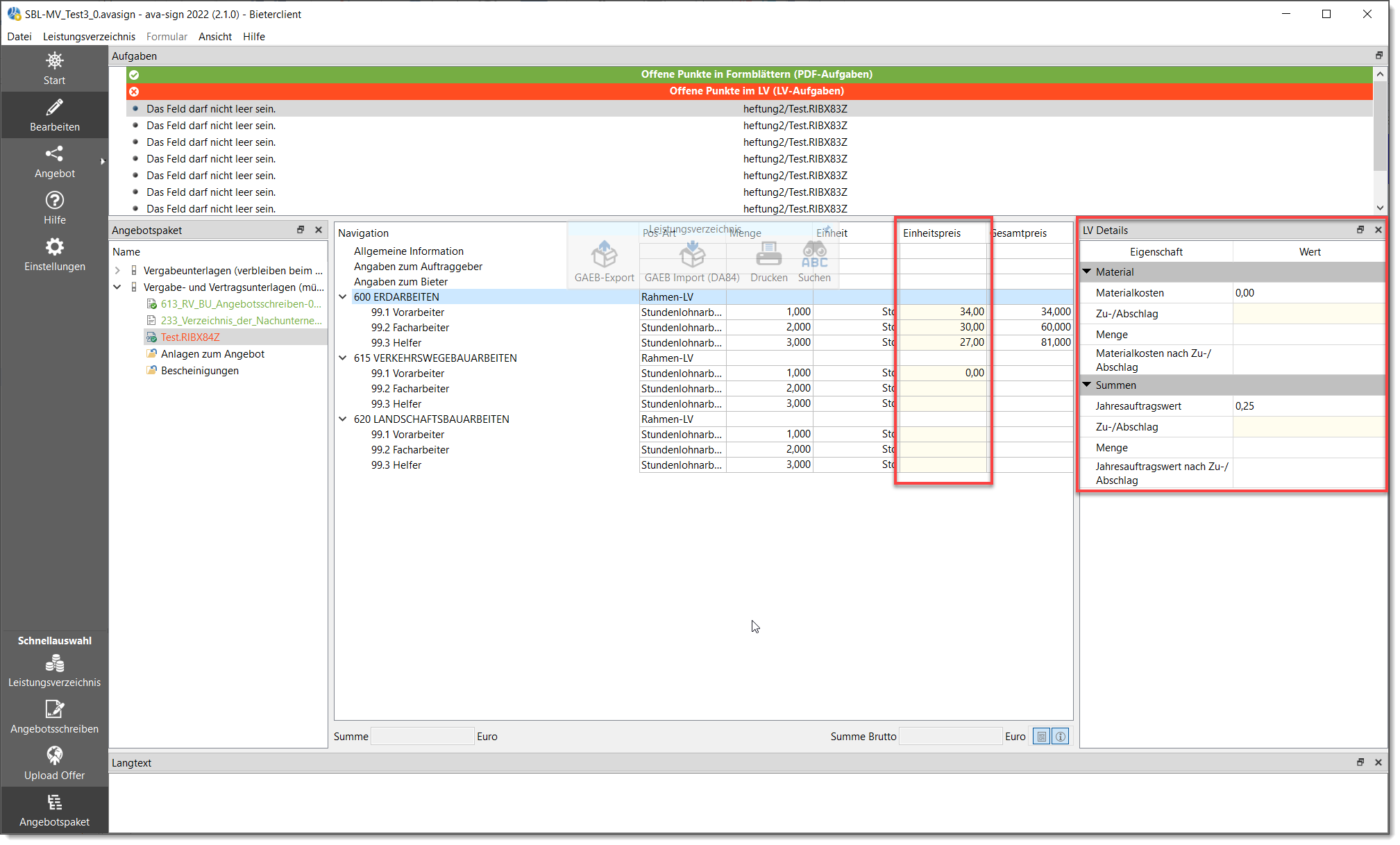Click the info icon beside Summe Brutto
The image size is (1400, 845).
click(x=1060, y=737)
